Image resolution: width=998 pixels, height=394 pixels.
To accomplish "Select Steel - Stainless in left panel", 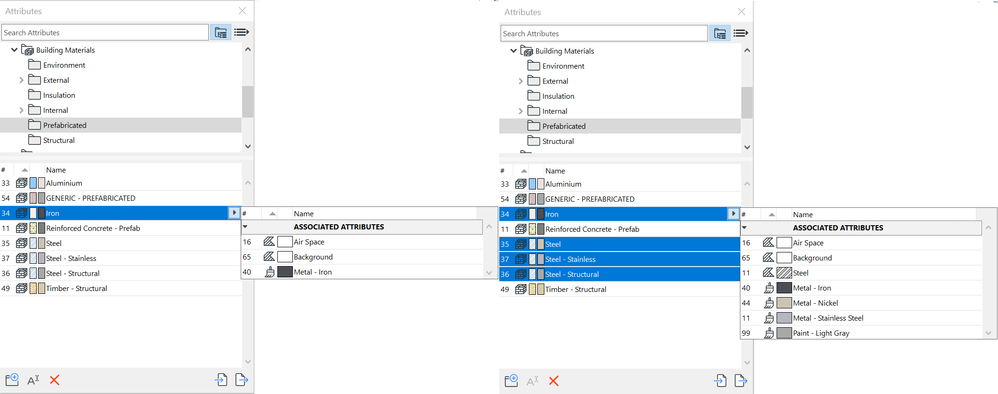I will pos(121,258).
